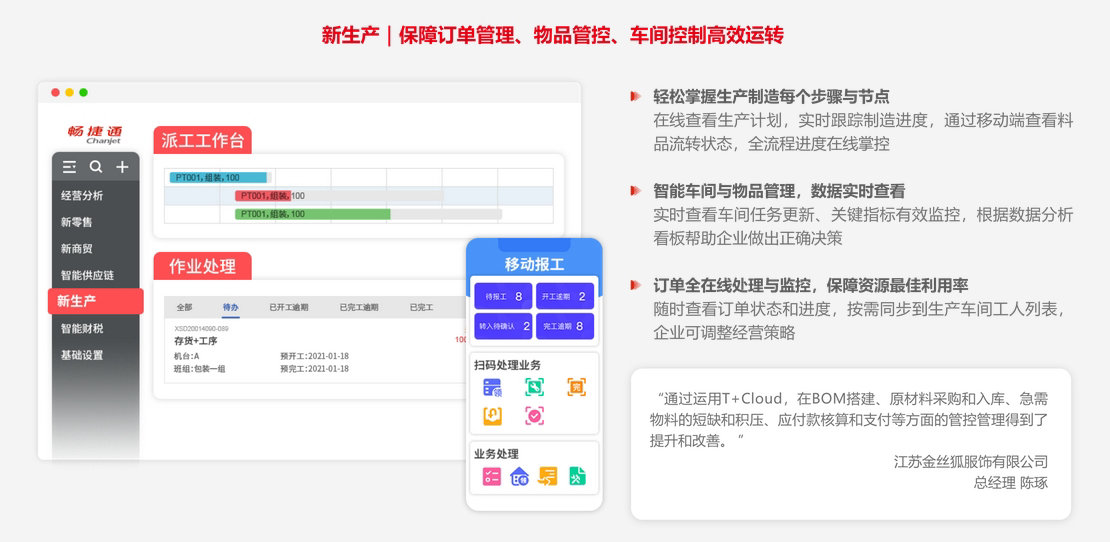
Task: Click the green PT001 progress bar
Action: [312, 214]
